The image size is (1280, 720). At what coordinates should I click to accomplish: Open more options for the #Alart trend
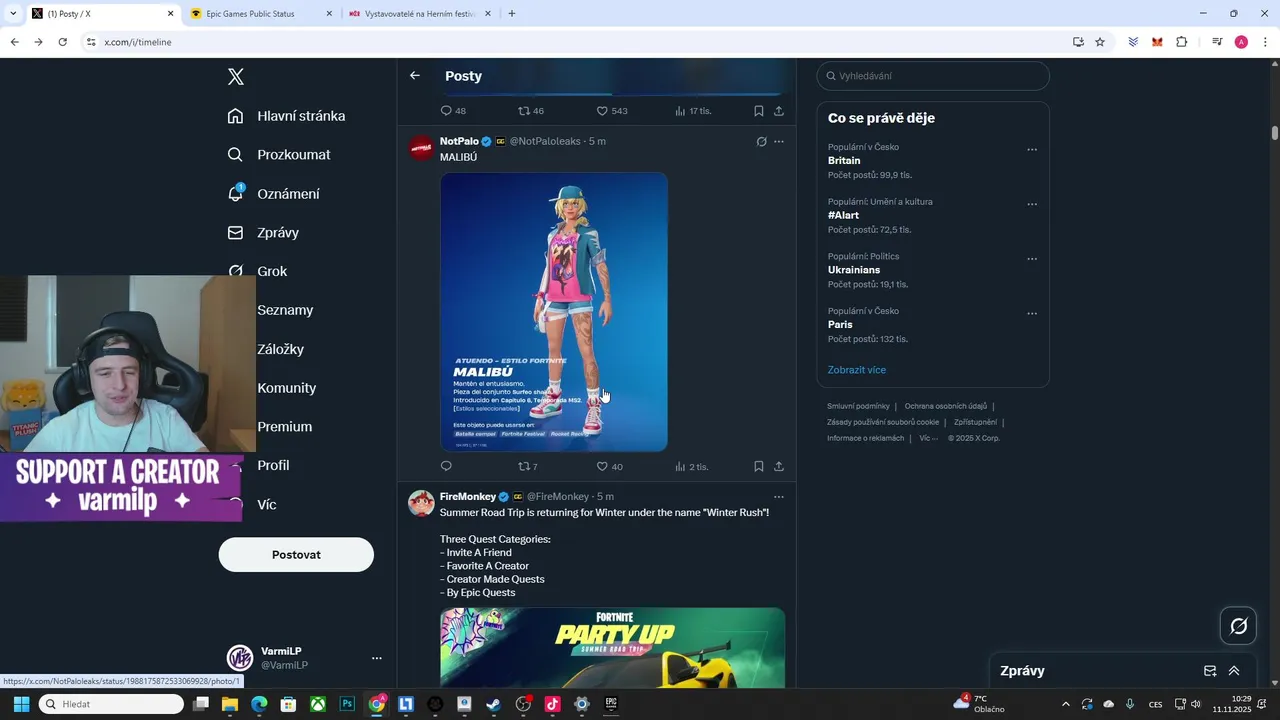click(1032, 204)
